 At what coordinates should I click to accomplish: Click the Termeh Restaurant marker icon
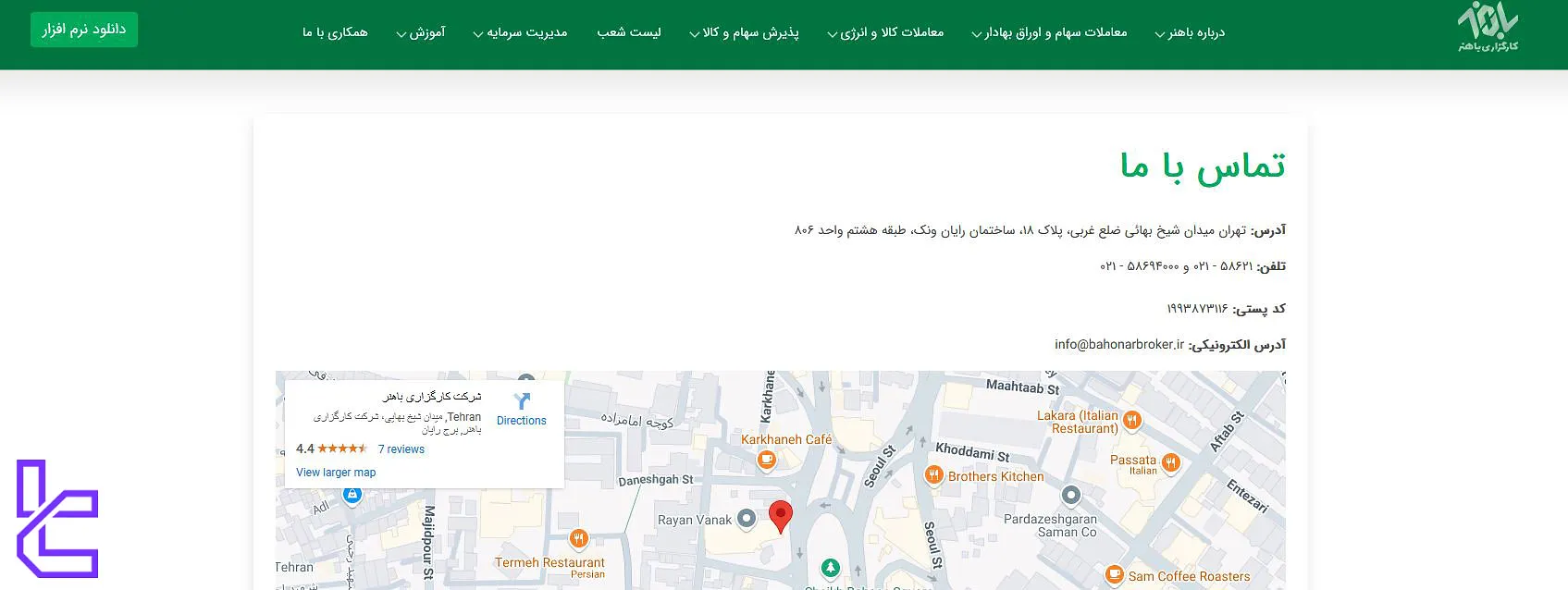pyautogui.click(x=579, y=538)
